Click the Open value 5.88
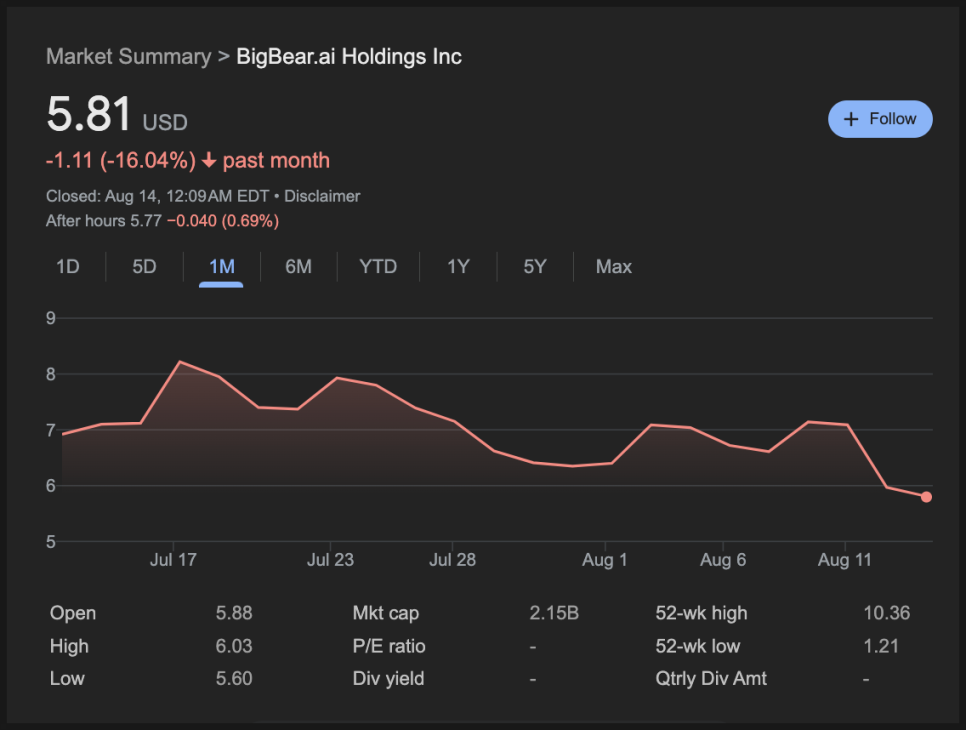 [x=234, y=613]
